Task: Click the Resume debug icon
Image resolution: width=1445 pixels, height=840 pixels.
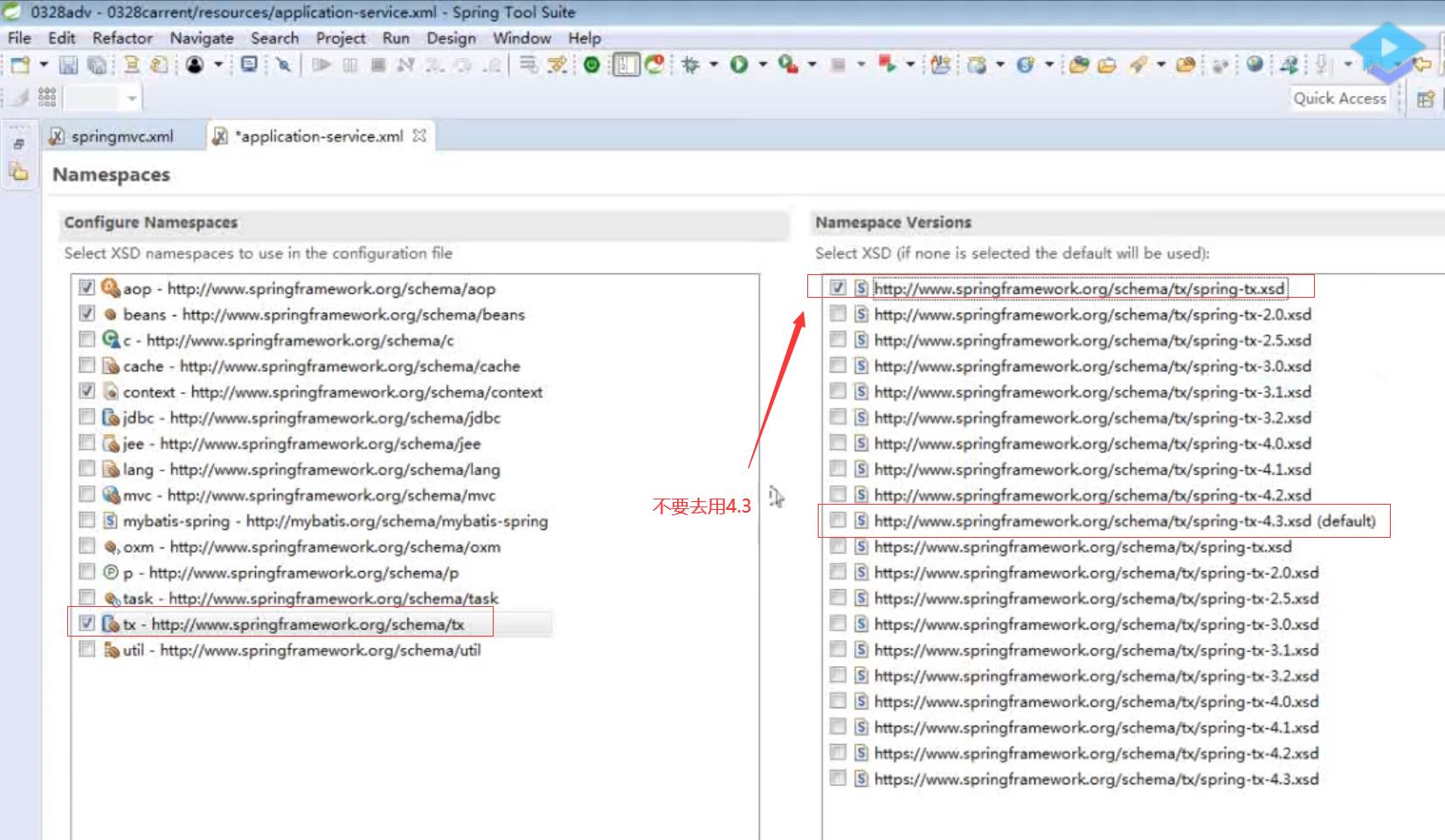Action: point(321,65)
